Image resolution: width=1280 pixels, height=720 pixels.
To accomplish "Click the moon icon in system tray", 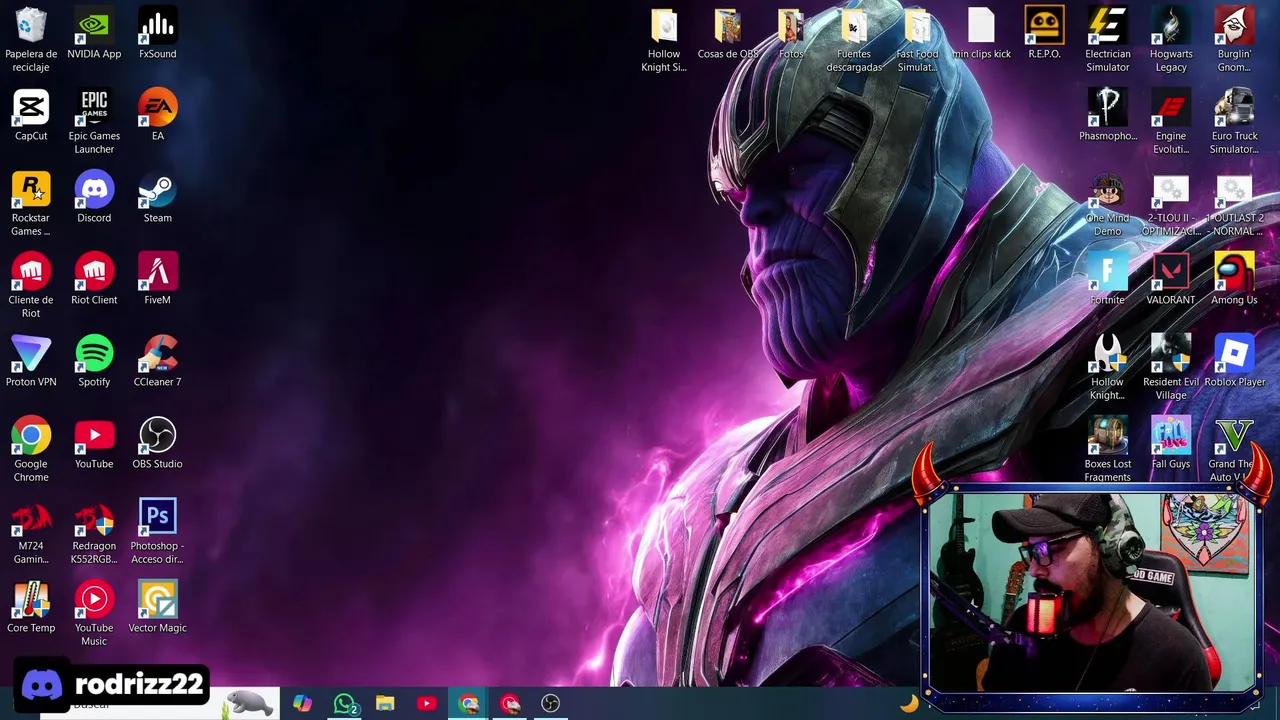I will 909,703.
